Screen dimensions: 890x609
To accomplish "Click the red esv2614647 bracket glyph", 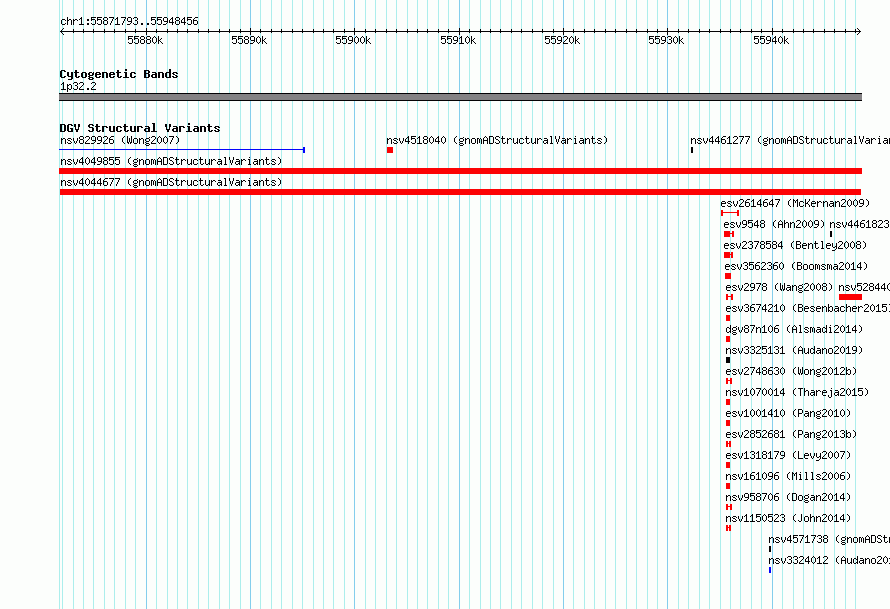I will 730,213.
